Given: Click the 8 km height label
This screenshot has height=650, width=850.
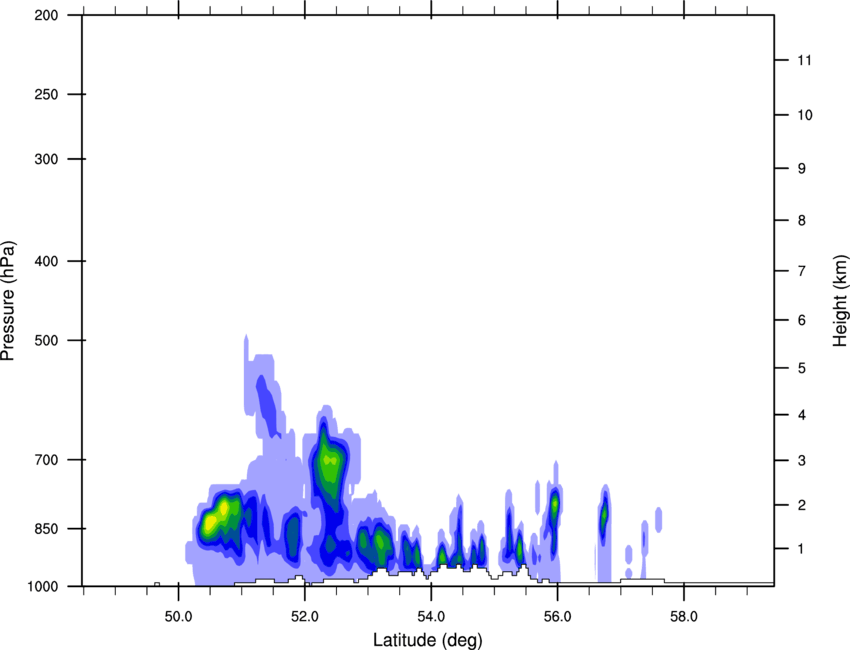Looking at the screenshot, I should coord(802,221).
